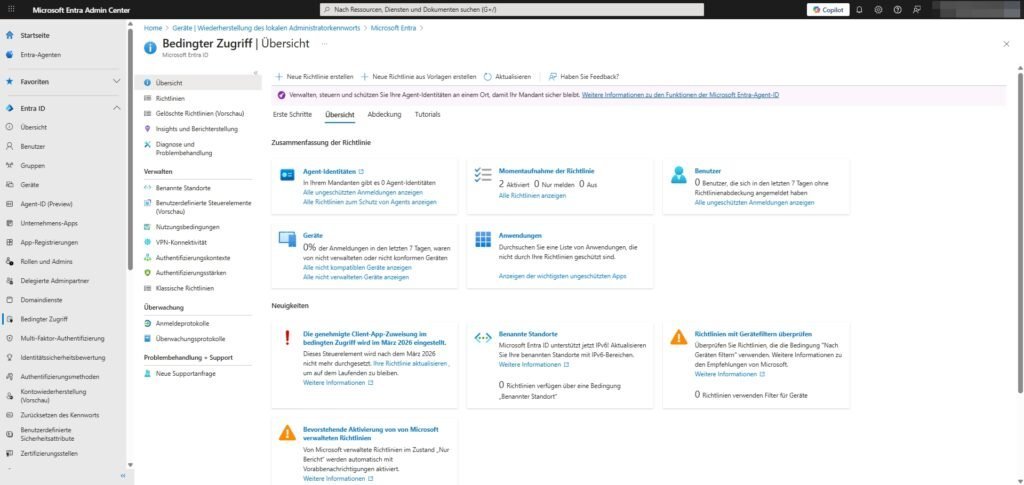This screenshot has height=485, width=1024.
Task: Switch to the Erste Schritte tab
Action: click(292, 115)
